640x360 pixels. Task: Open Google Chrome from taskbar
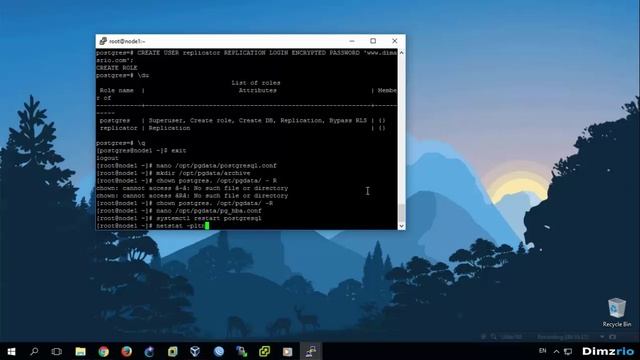pyautogui.click(x=103, y=351)
